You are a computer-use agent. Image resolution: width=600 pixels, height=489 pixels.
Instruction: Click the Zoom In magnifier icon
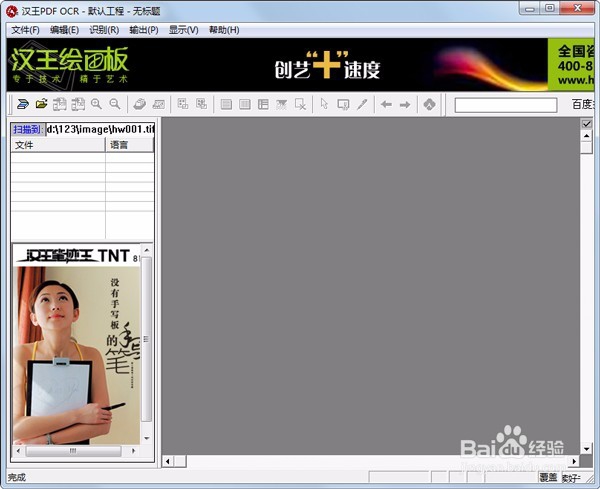pos(96,104)
